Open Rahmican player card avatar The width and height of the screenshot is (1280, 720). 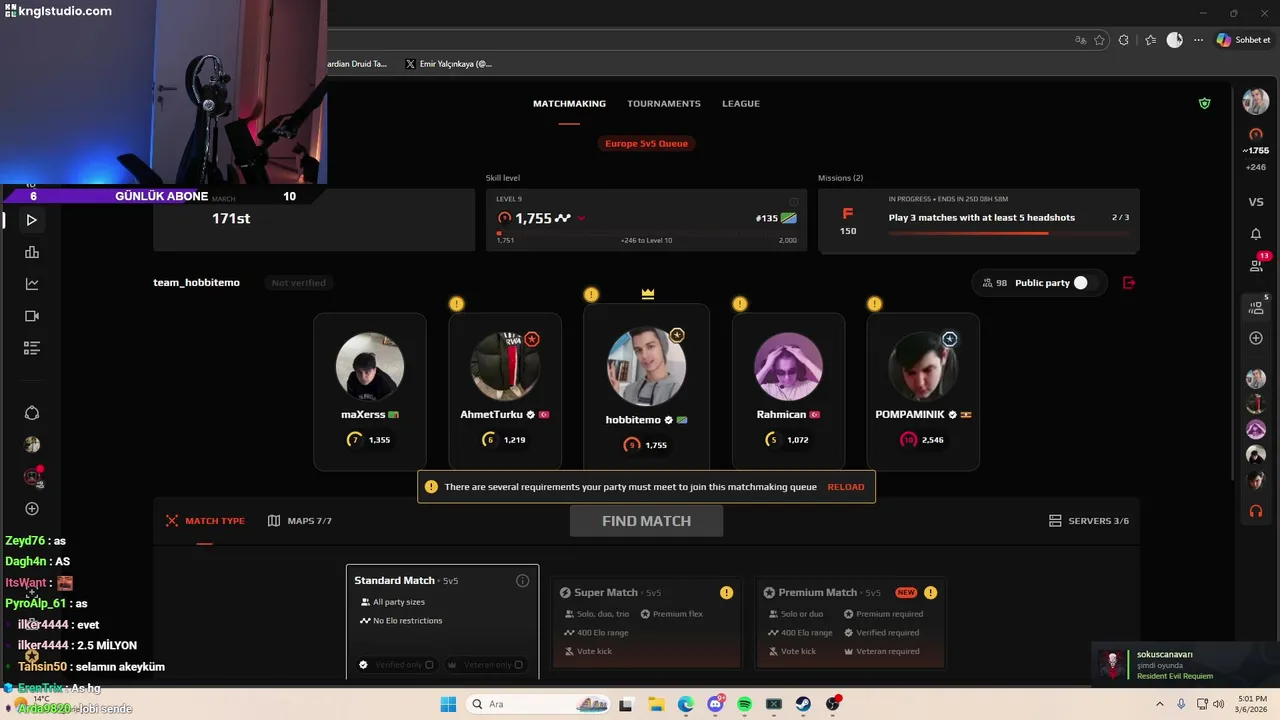788,367
